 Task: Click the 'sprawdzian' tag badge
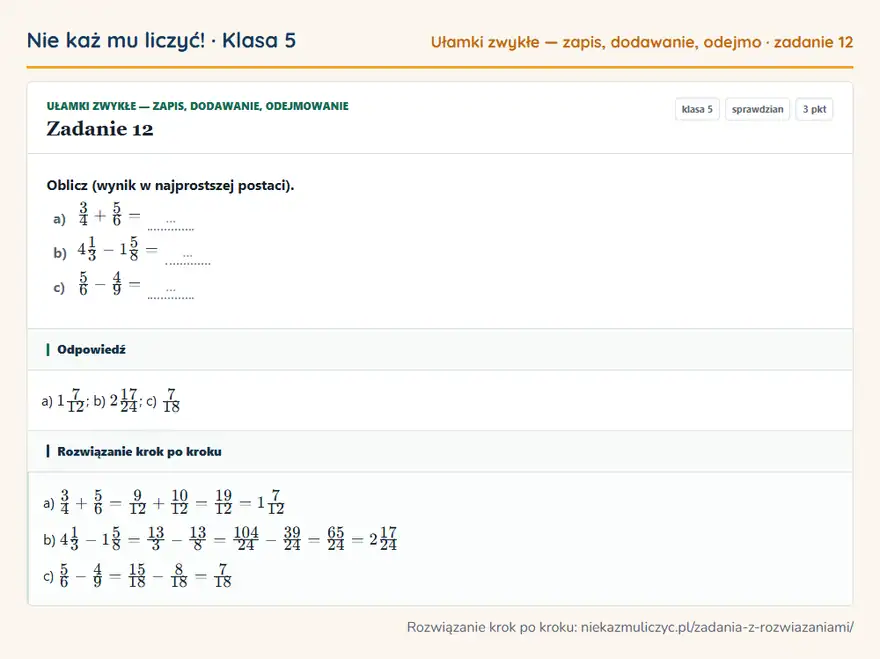[x=757, y=109]
